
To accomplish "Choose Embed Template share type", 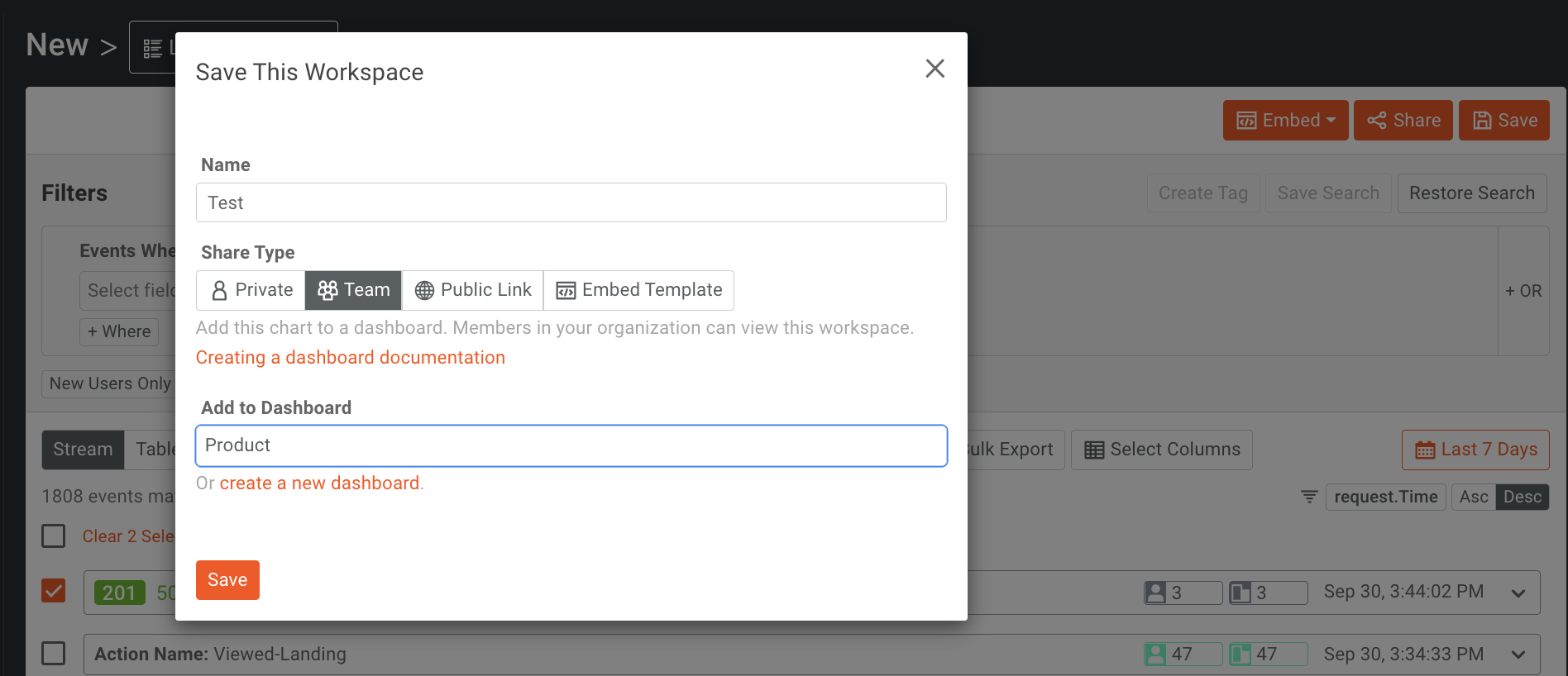I will pyautogui.click(x=638, y=290).
